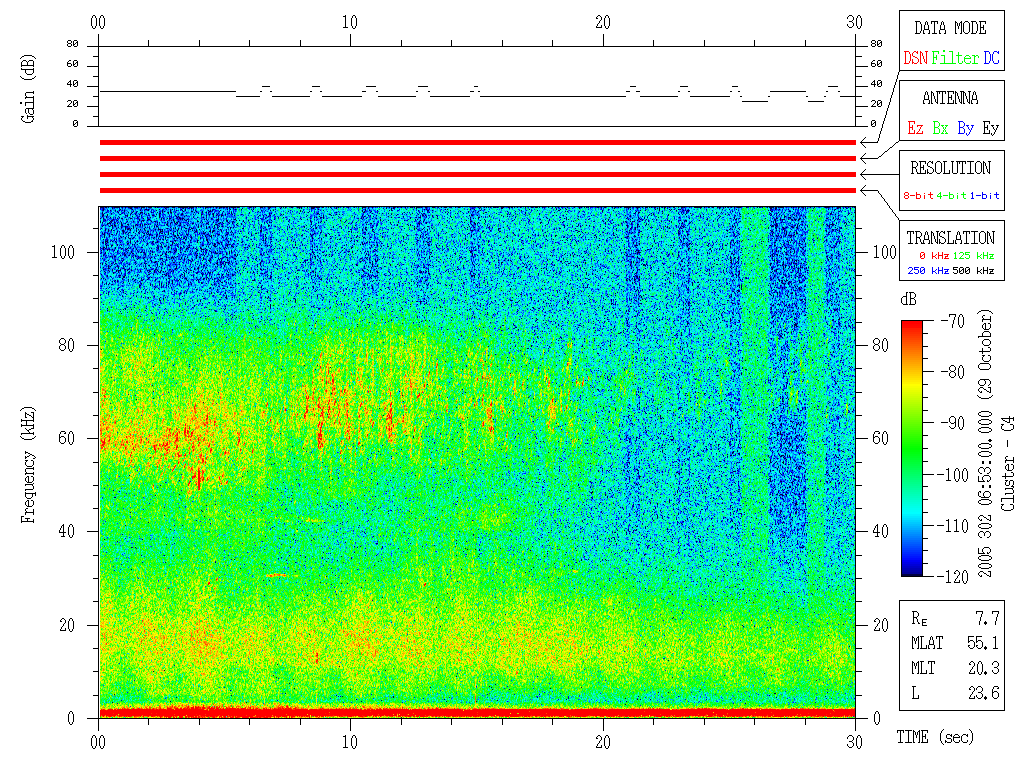Select the blue By antenna label

pyautogui.click(x=965, y=128)
